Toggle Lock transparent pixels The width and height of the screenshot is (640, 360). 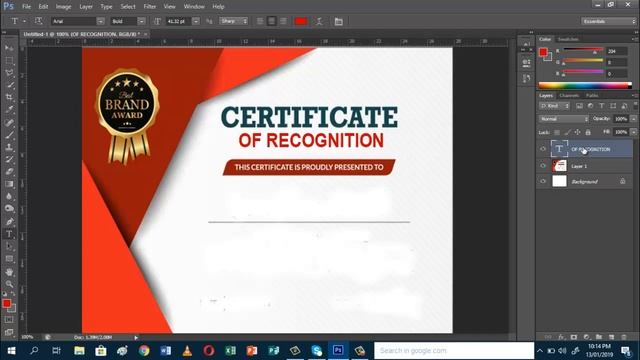pyautogui.click(x=557, y=132)
